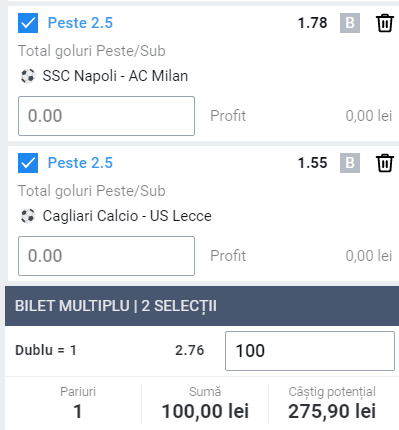399x430 pixels.
Task: Click the SSC Napoli - AC Milan match name
Action: (x=115, y=76)
